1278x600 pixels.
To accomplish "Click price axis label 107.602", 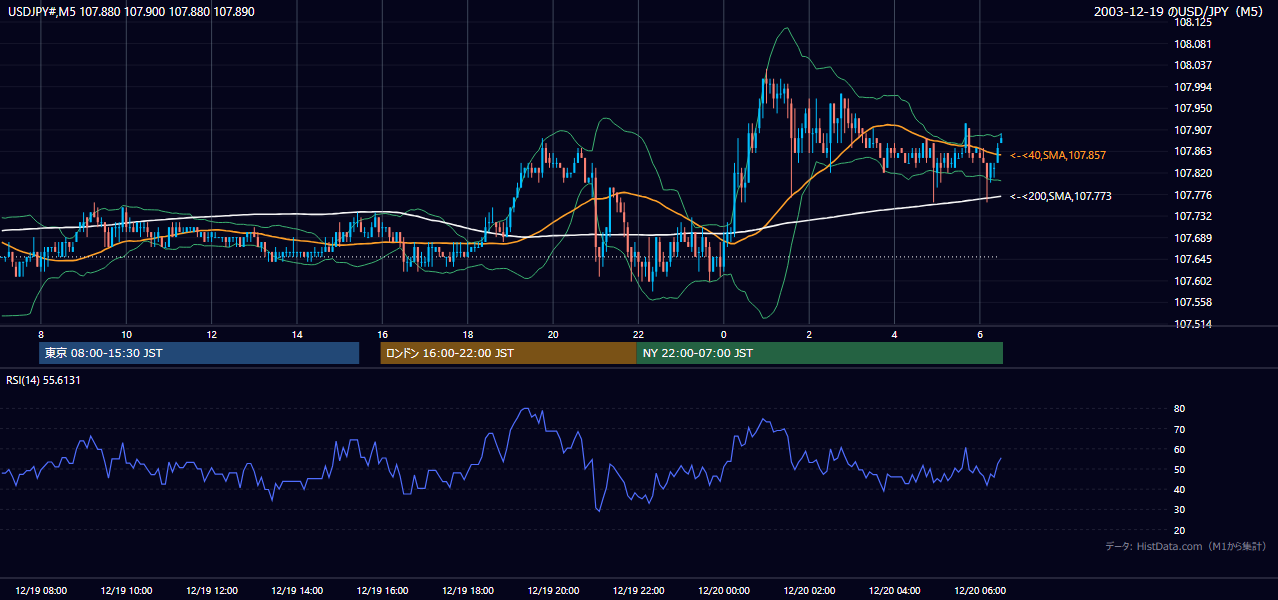I will 1193,281.
